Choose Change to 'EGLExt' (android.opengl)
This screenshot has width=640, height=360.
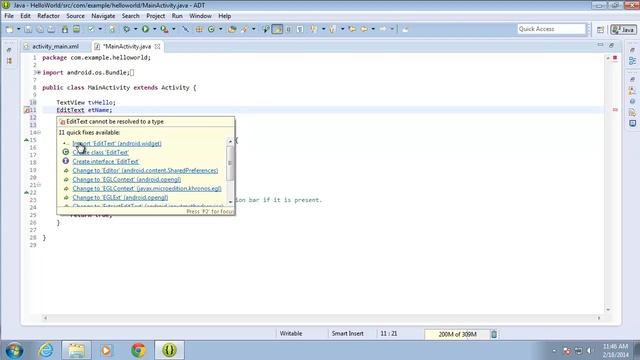click(120, 198)
